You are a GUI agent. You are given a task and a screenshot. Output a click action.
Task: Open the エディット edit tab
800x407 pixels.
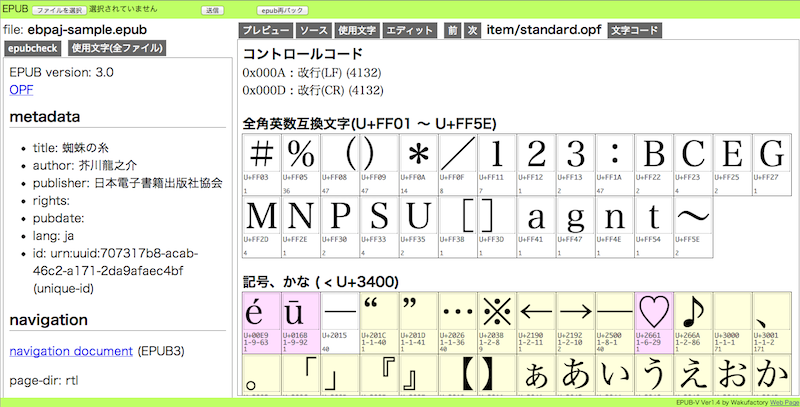point(409,31)
